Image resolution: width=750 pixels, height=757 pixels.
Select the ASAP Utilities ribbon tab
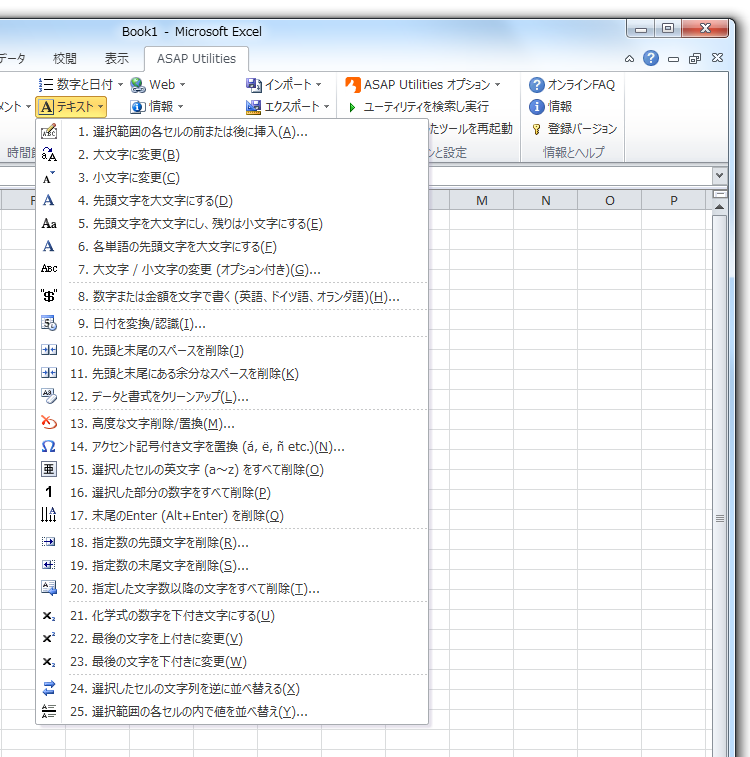(x=196, y=58)
